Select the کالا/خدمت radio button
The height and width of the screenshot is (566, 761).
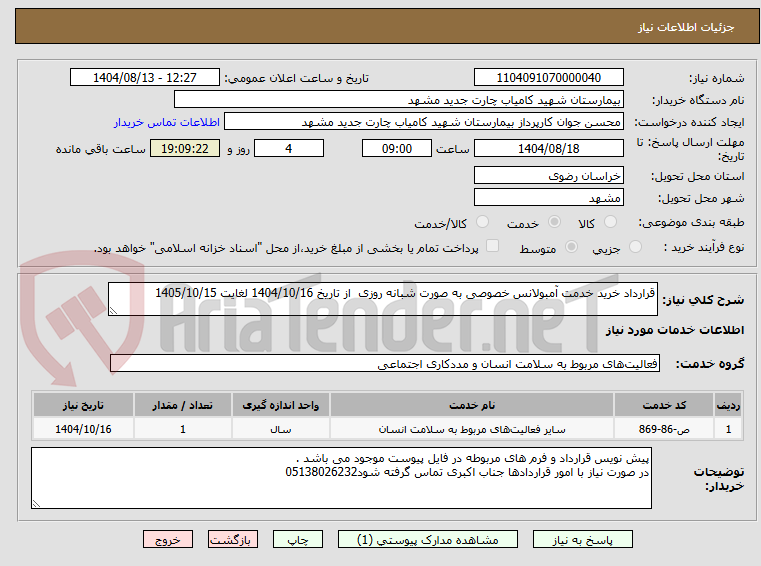[482, 222]
